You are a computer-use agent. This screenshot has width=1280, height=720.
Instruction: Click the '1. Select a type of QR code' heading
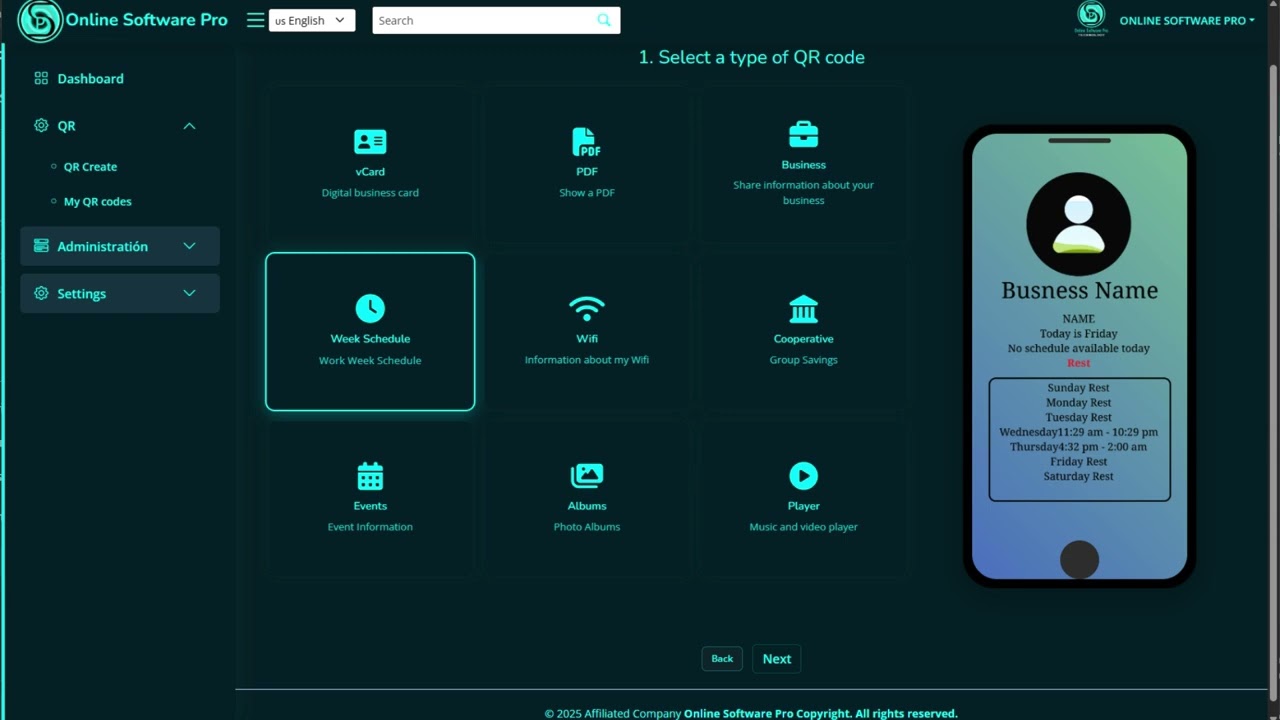click(x=752, y=57)
